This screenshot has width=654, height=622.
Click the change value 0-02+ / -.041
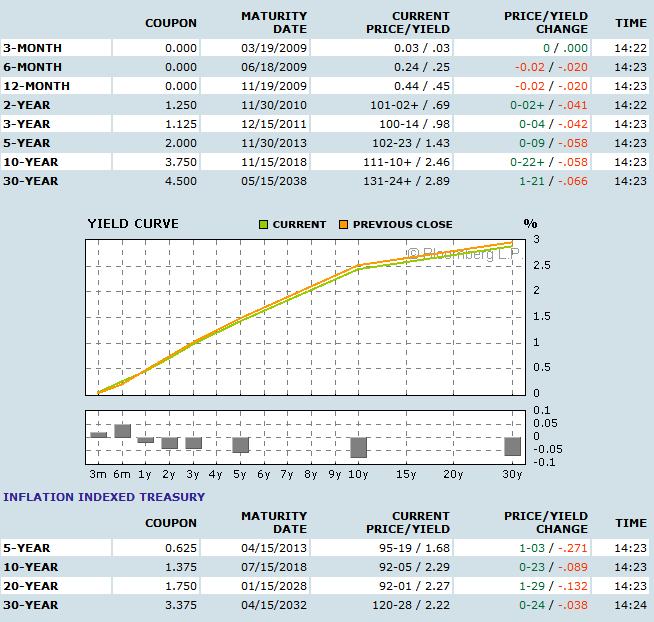point(549,105)
